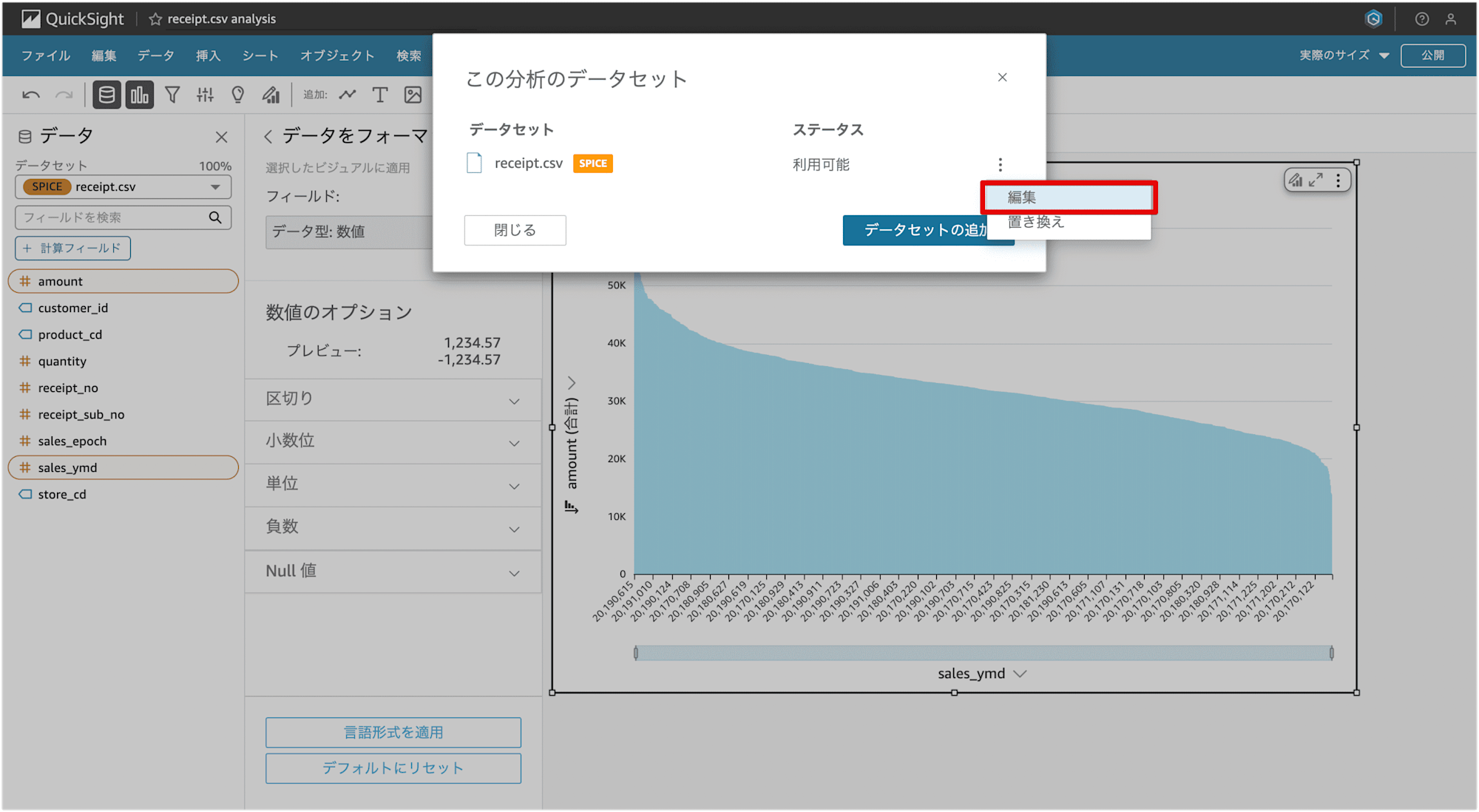
Task: Expand the Null 値 section
Action: (x=393, y=572)
